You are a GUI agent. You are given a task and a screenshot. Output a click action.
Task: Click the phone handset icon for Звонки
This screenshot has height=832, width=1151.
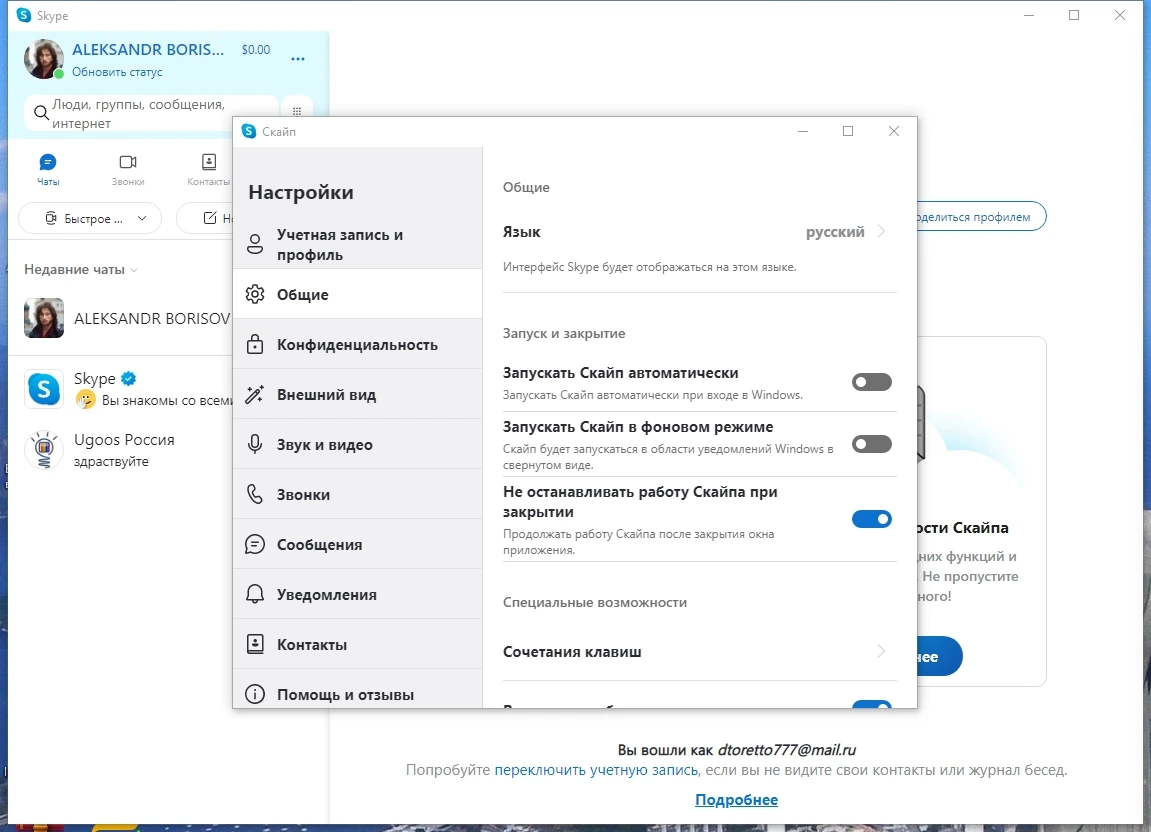click(x=255, y=494)
